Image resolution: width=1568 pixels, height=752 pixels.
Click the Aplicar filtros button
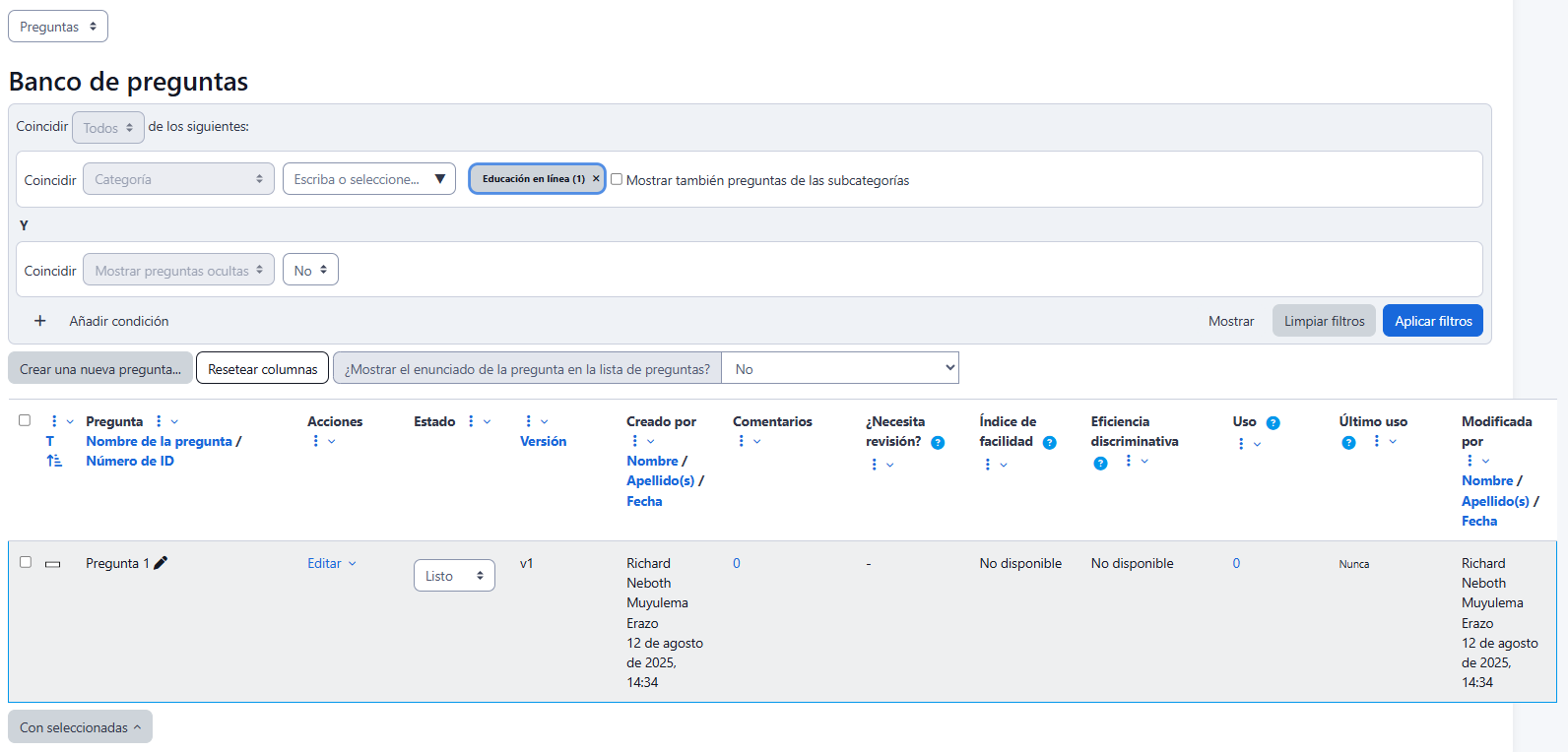1432,321
